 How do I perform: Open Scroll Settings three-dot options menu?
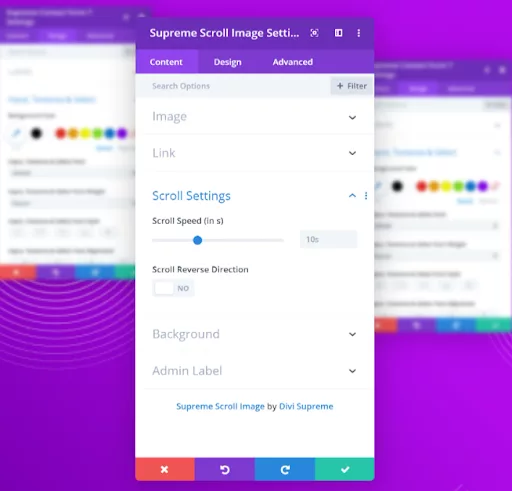point(366,196)
